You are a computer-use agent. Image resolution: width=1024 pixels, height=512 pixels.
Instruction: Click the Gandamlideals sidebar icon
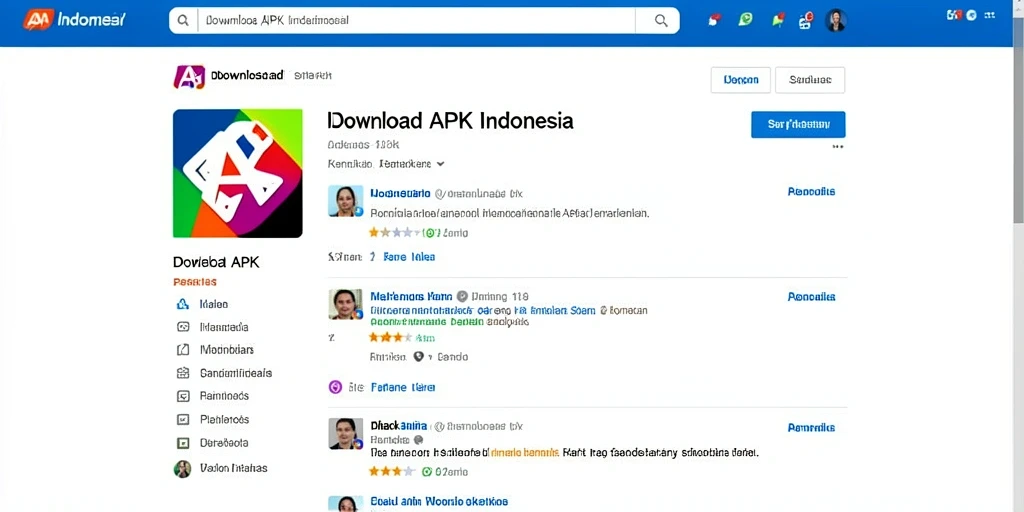tap(183, 374)
